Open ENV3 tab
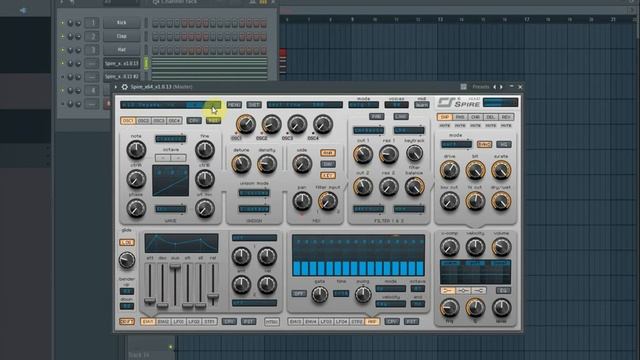 pos(295,322)
